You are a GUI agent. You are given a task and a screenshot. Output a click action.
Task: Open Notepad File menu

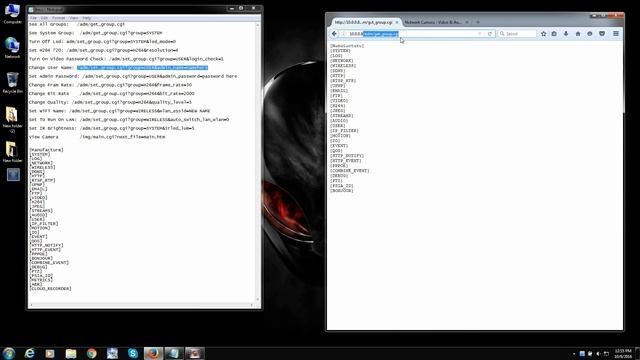click(33, 18)
